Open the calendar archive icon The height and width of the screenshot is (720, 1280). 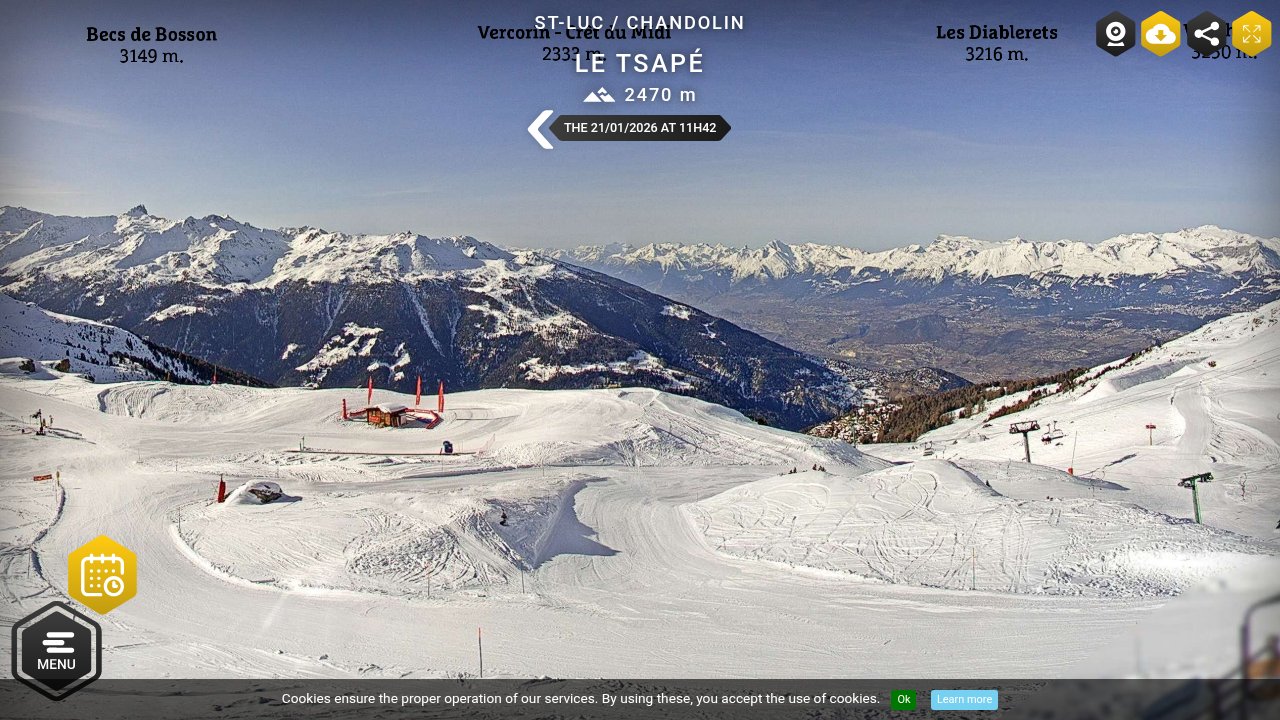point(102,575)
